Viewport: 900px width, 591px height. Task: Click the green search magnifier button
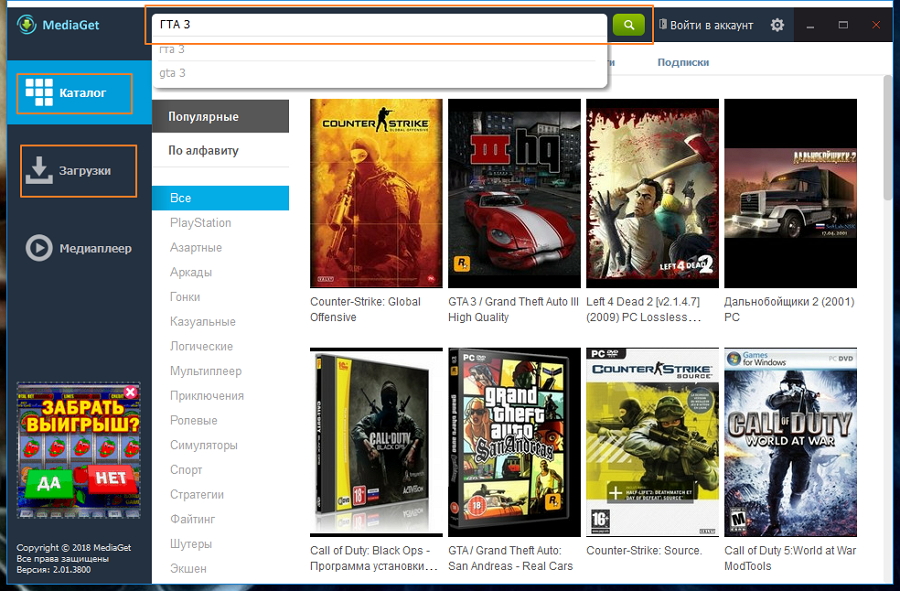coord(629,25)
